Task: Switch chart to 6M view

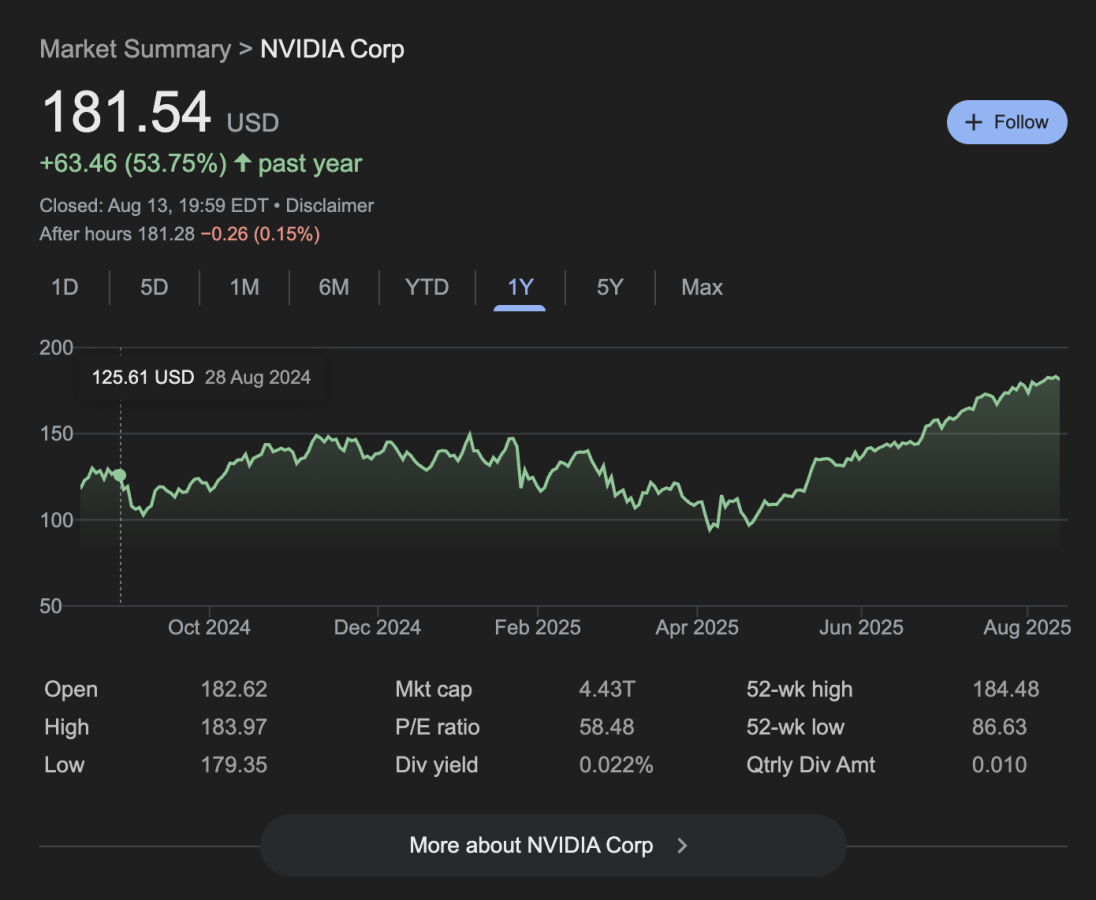Action: pos(334,288)
